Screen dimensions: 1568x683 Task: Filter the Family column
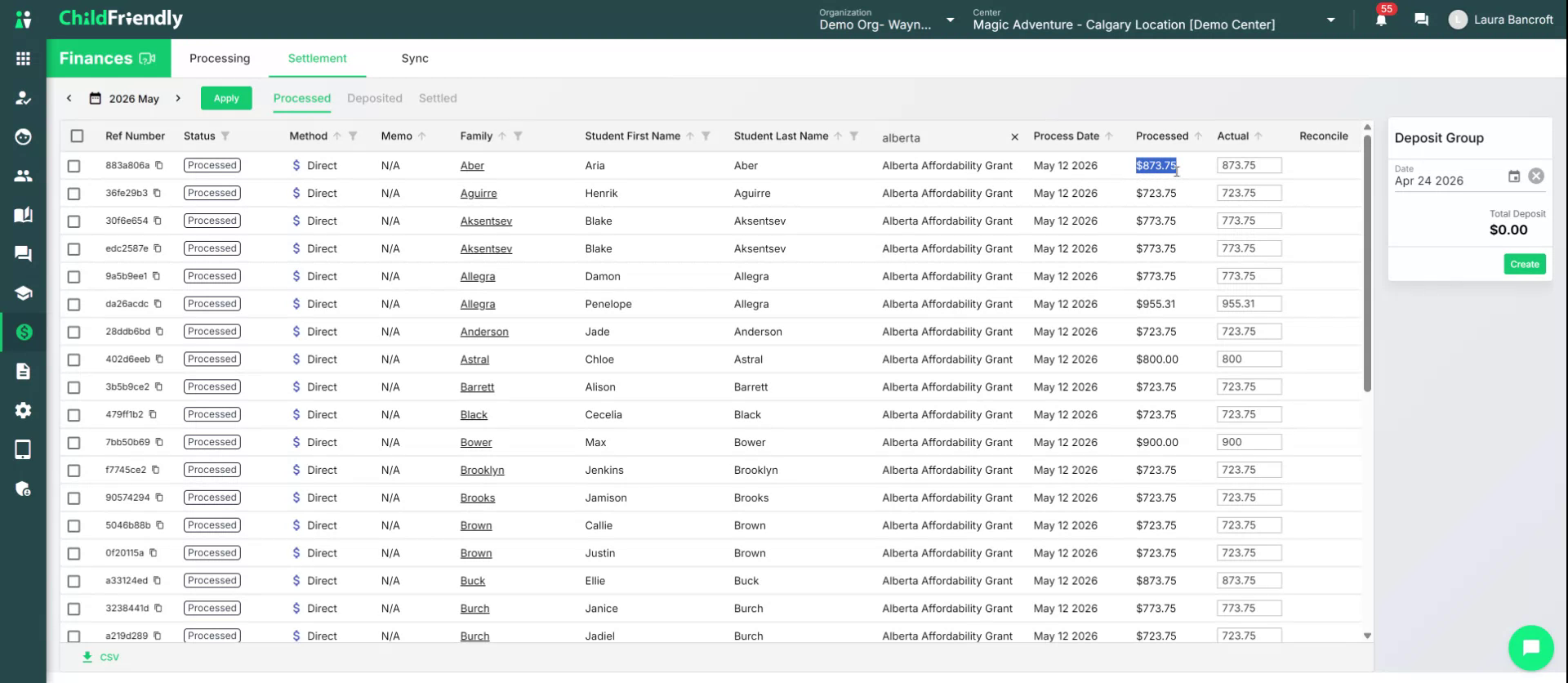point(518,136)
